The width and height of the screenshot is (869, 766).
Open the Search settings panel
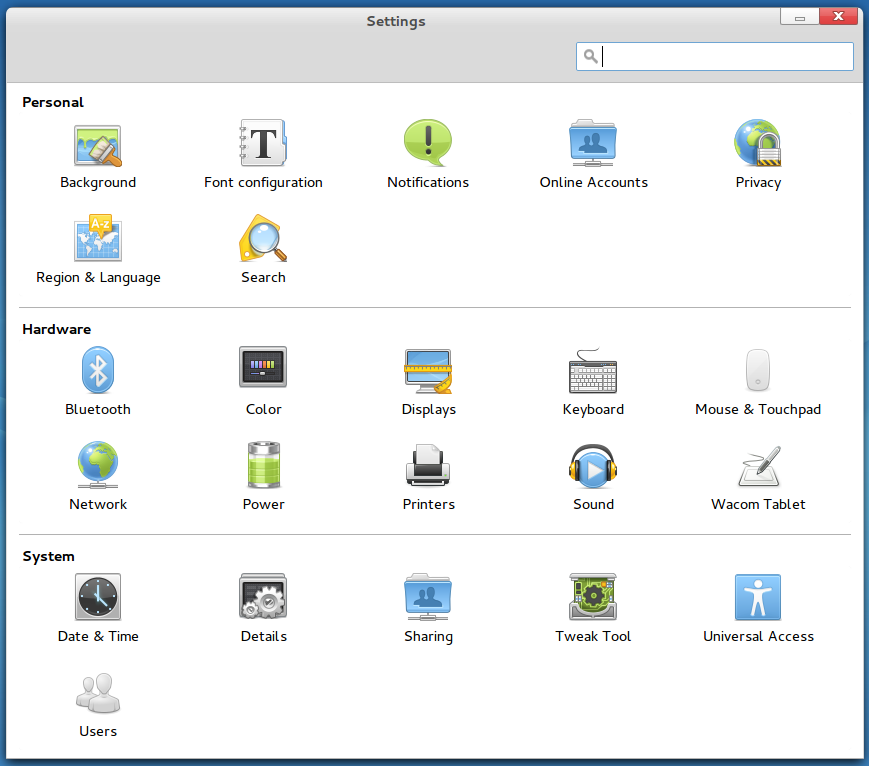tap(263, 247)
